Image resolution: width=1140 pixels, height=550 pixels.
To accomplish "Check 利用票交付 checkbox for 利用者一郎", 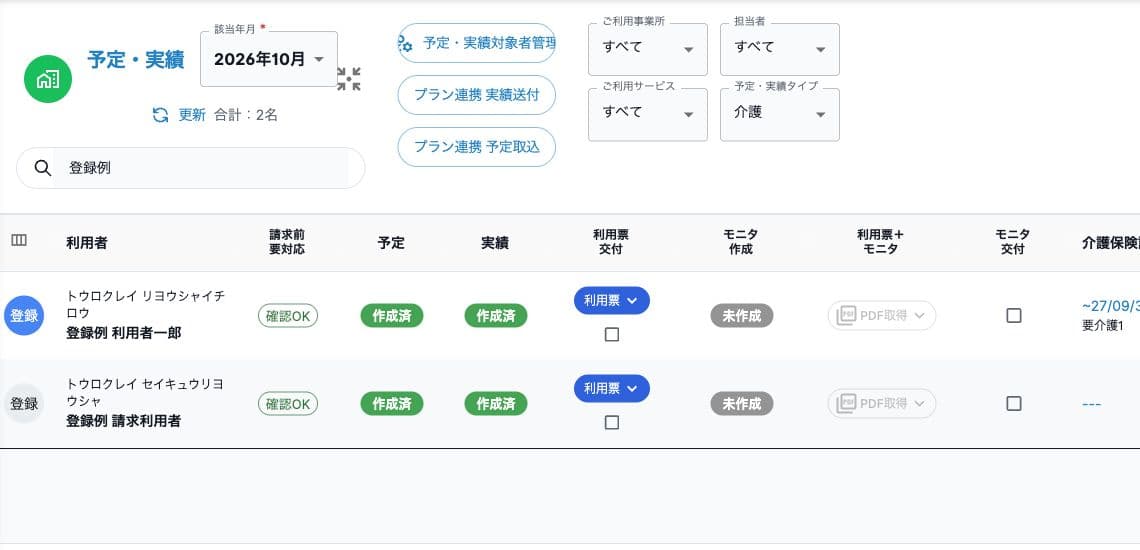I will [612, 335].
